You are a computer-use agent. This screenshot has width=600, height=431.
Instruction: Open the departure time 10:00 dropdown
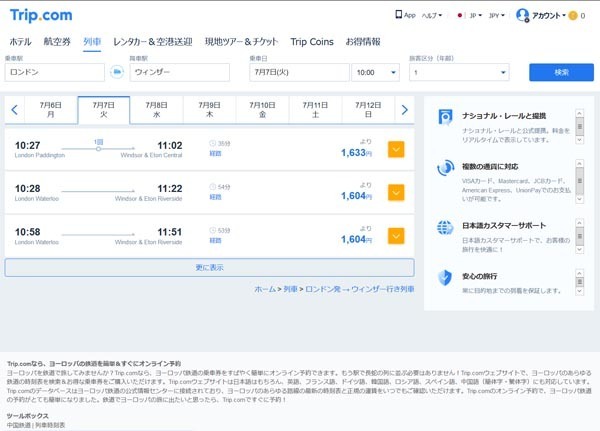pos(375,72)
